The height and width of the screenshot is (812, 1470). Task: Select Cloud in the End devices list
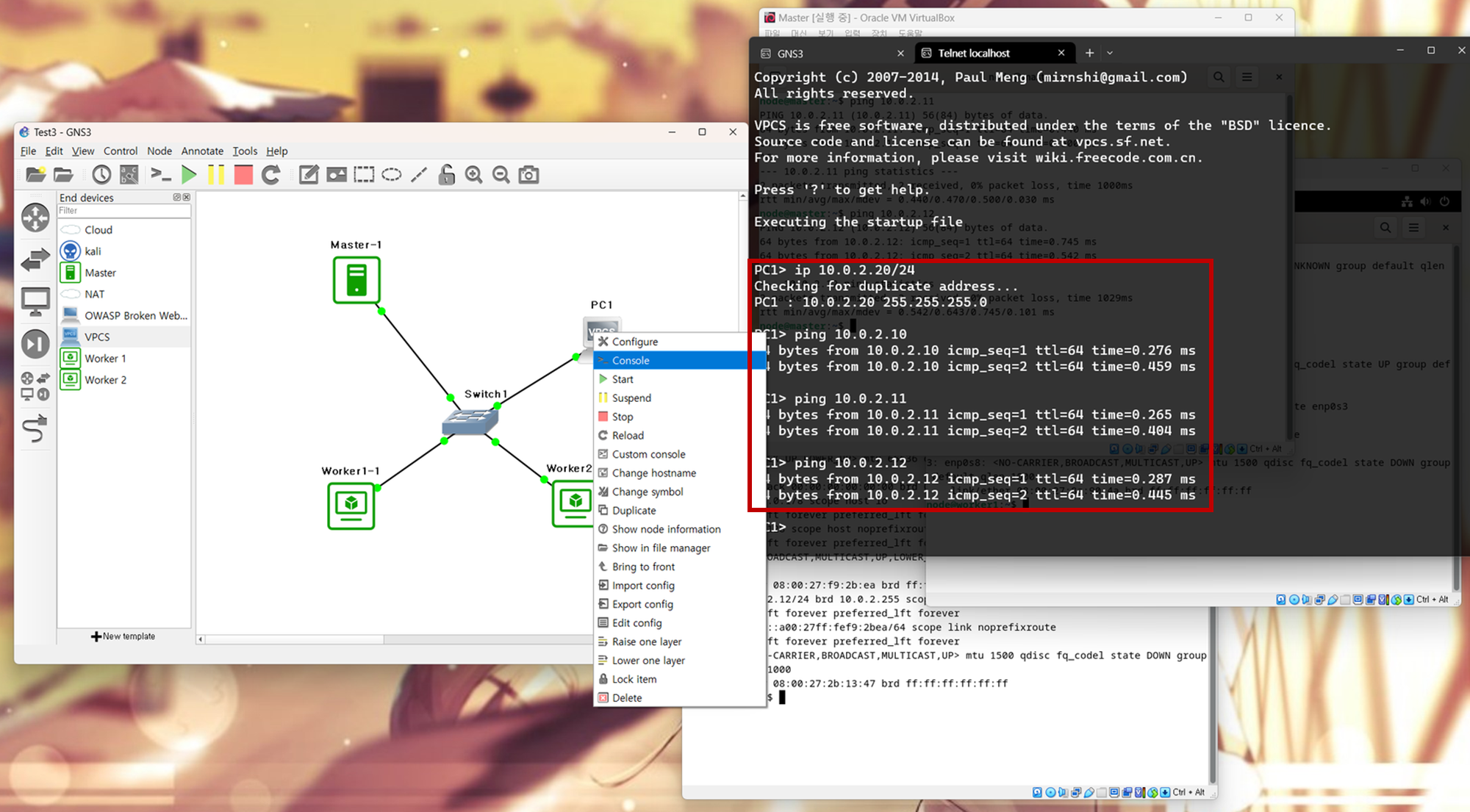[x=124, y=230]
